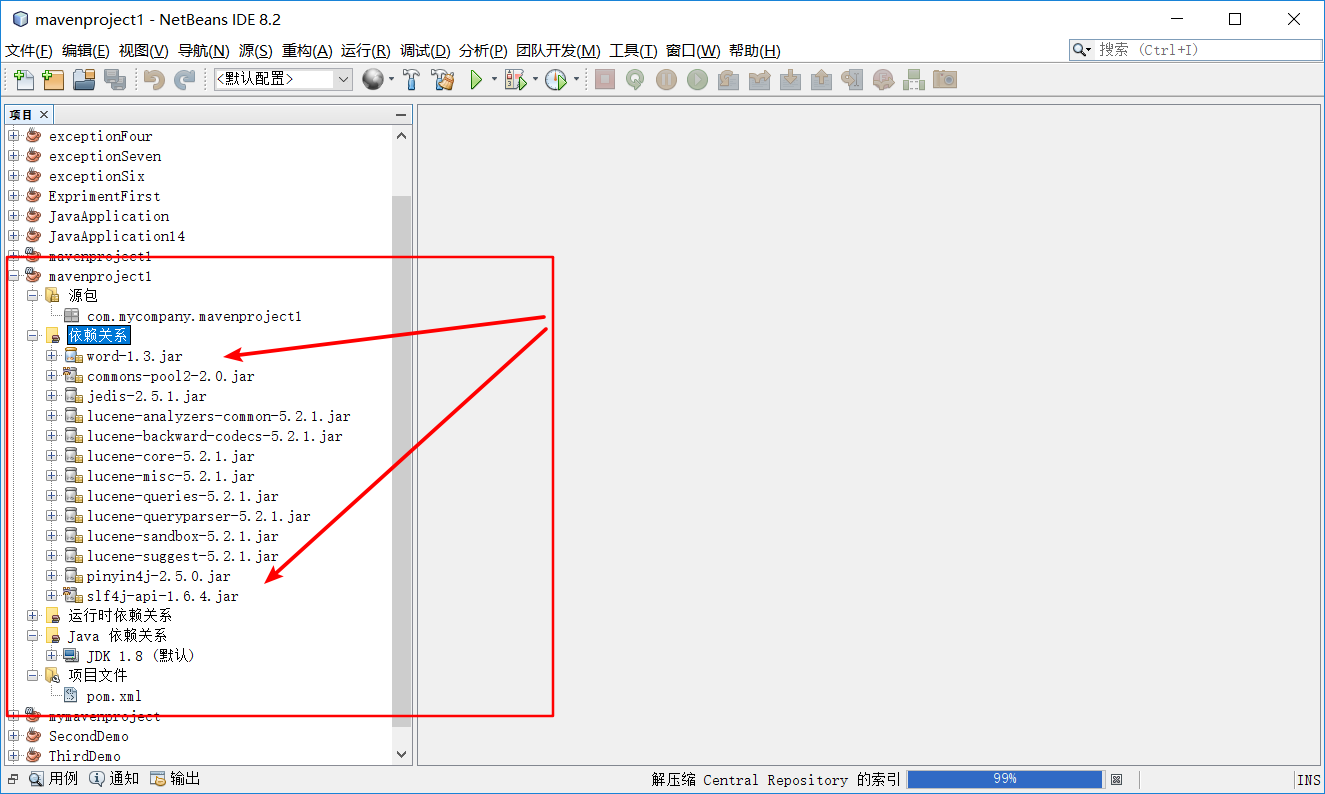Viewport: 1325px width, 794px height.
Task: Open the 输出 output window
Action: point(175,778)
